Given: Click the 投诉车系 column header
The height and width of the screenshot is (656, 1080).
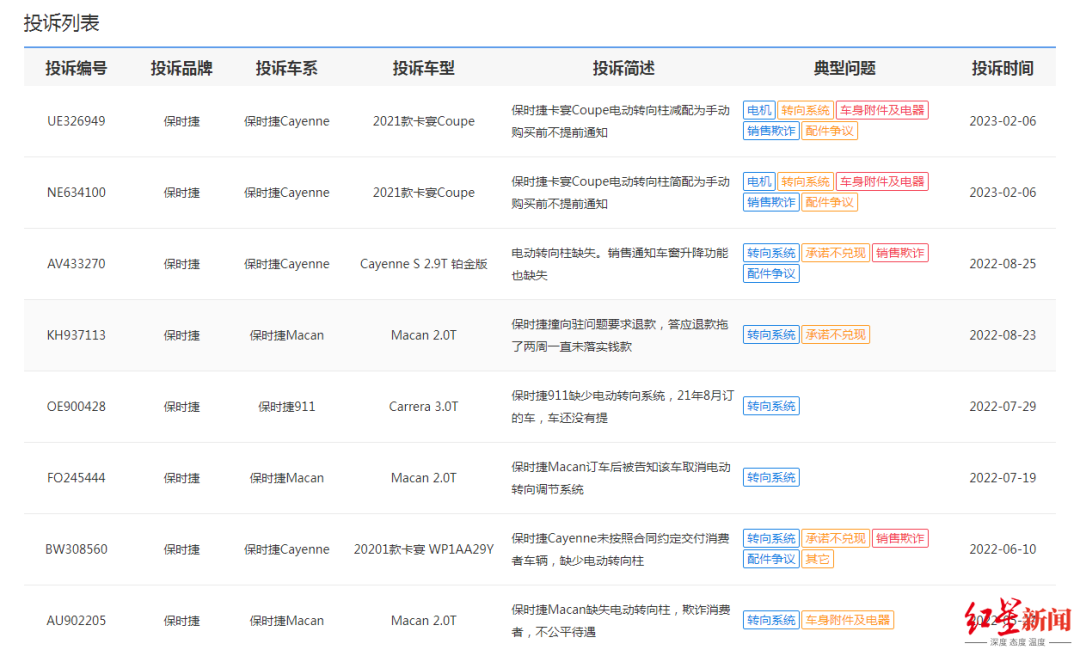Looking at the screenshot, I should click(x=286, y=68).
